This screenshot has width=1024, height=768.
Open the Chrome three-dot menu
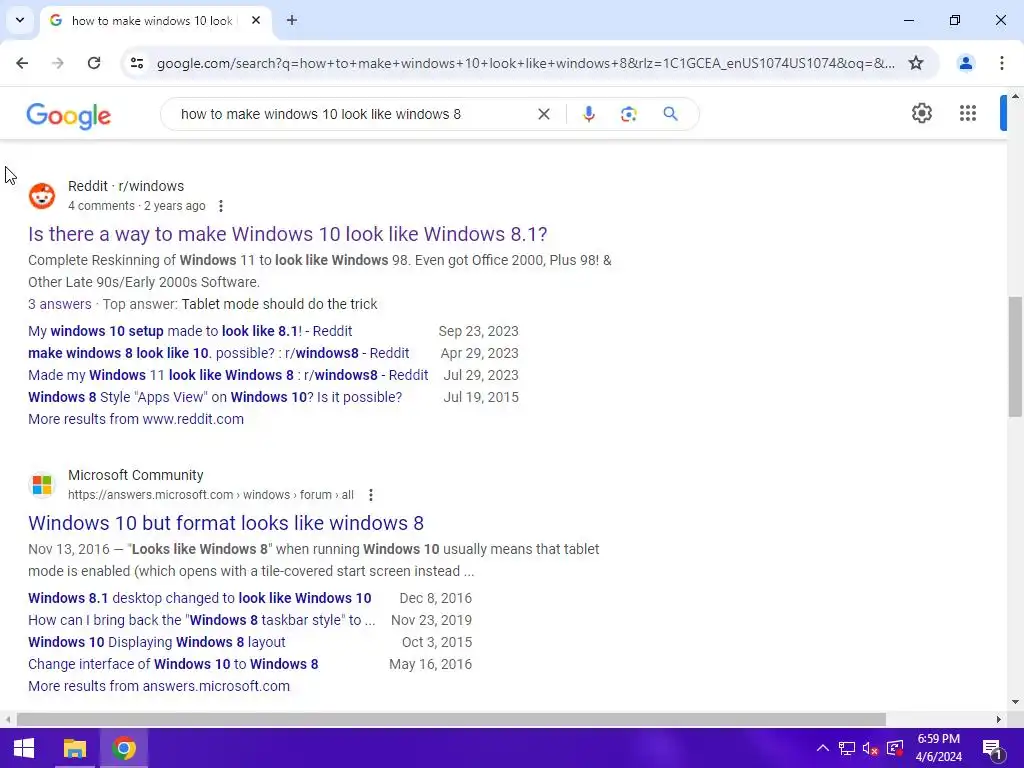(x=1002, y=63)
